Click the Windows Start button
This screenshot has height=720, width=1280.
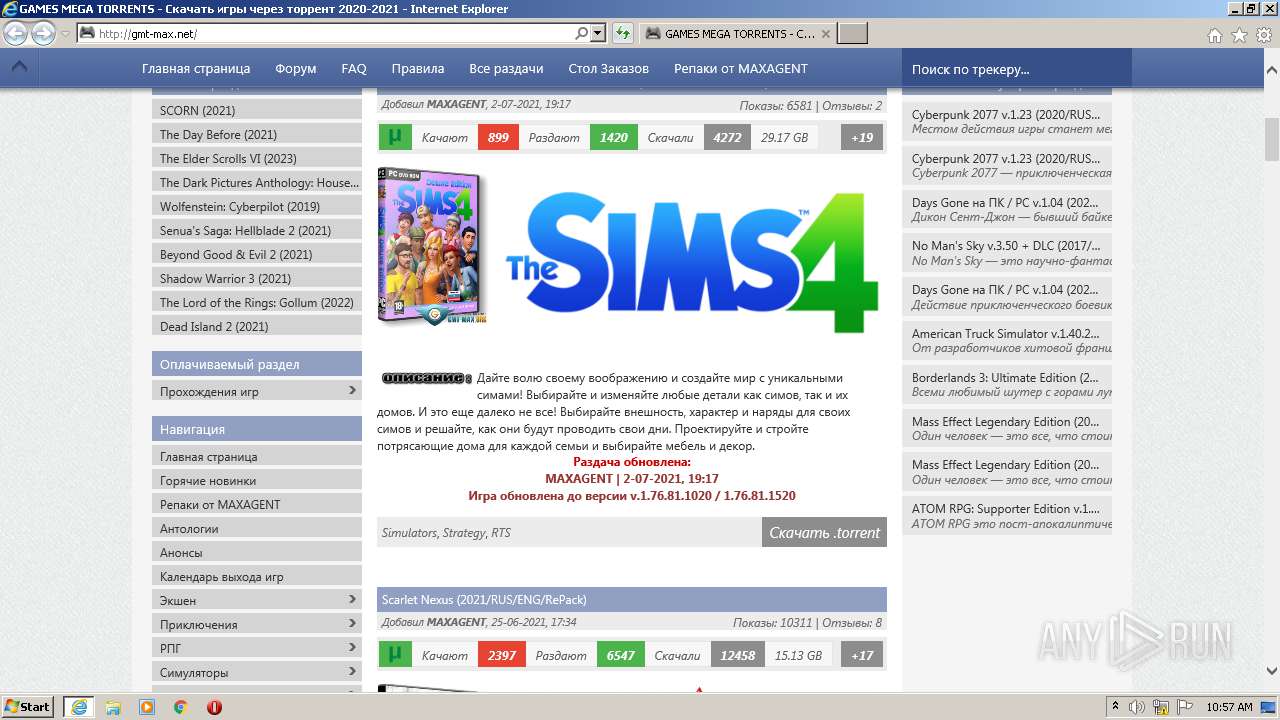[x=28, y=706]
